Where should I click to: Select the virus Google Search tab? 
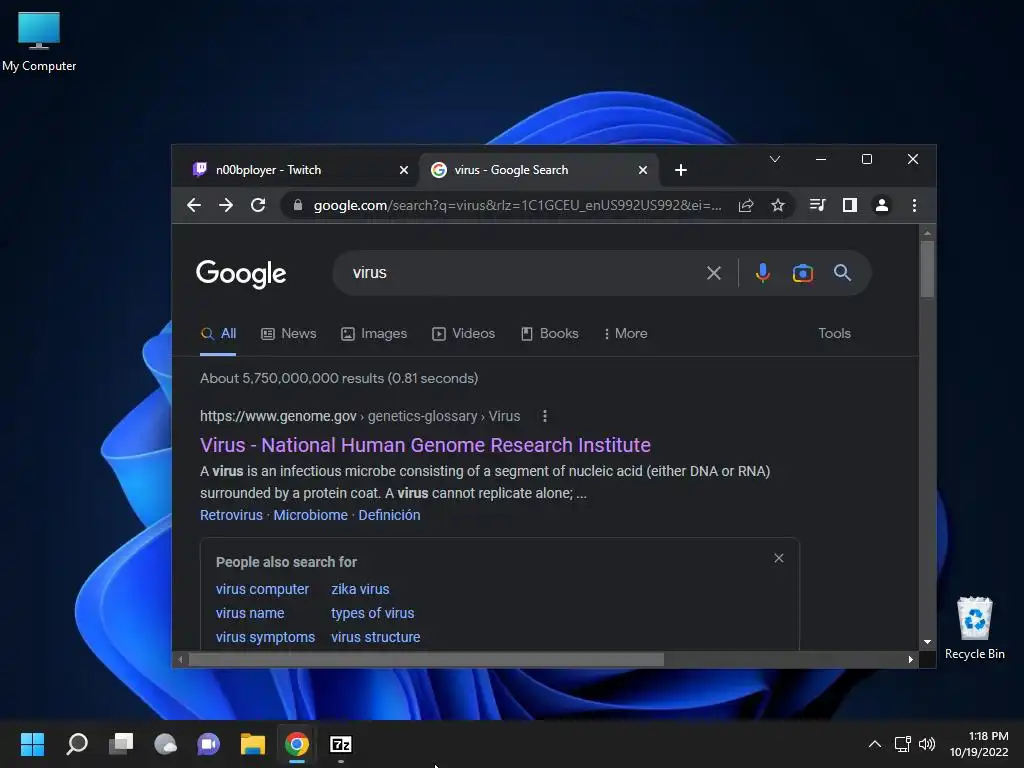(538, 170)
